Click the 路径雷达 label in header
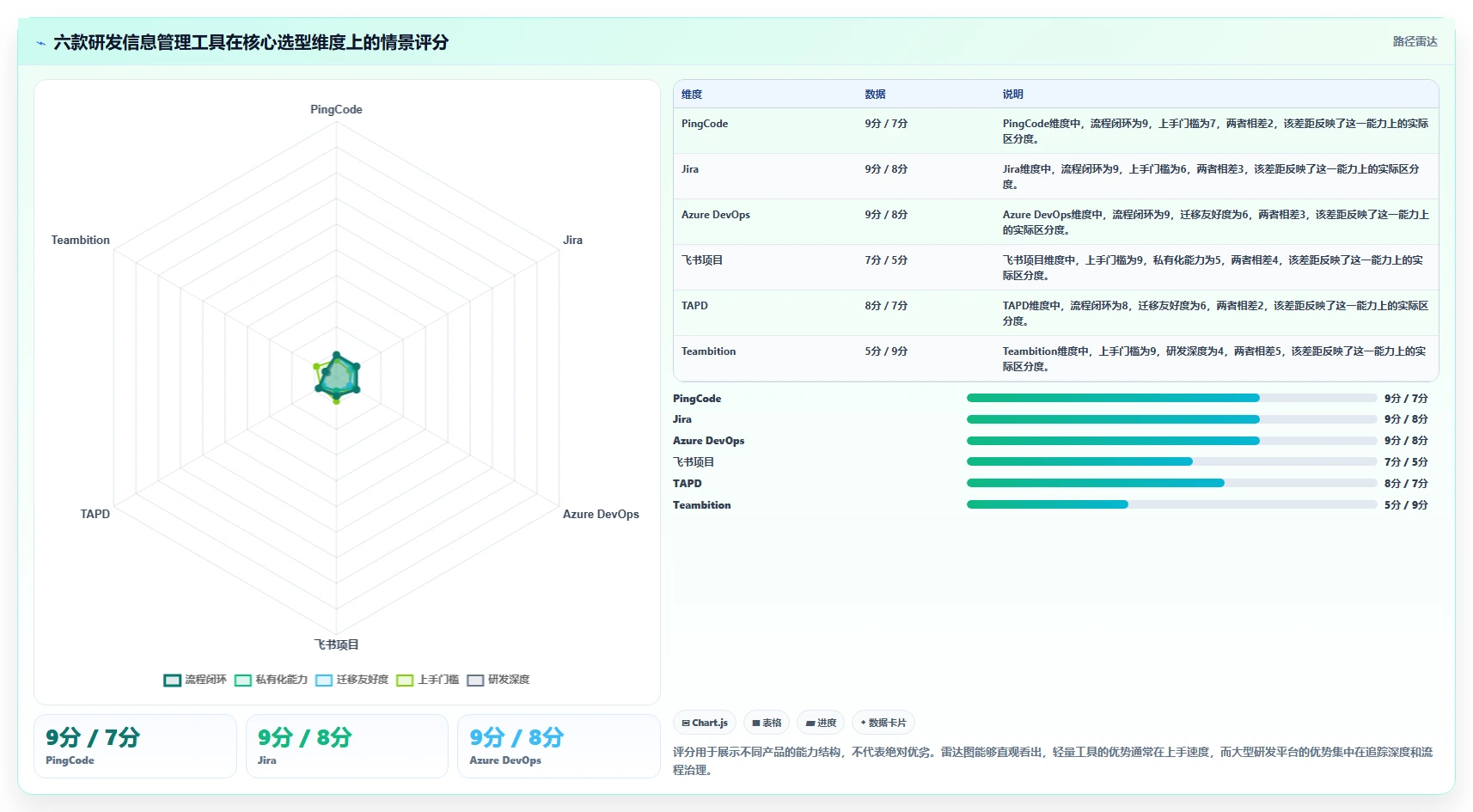Viewport: 1473px width, 812px height. (x=1415, y=41)
